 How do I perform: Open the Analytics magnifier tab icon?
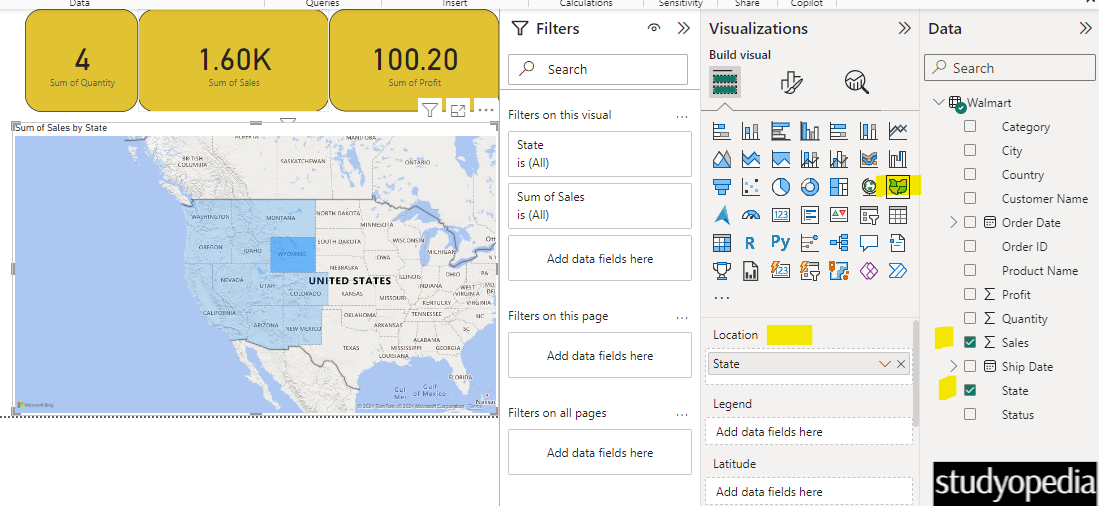[856, 83]
